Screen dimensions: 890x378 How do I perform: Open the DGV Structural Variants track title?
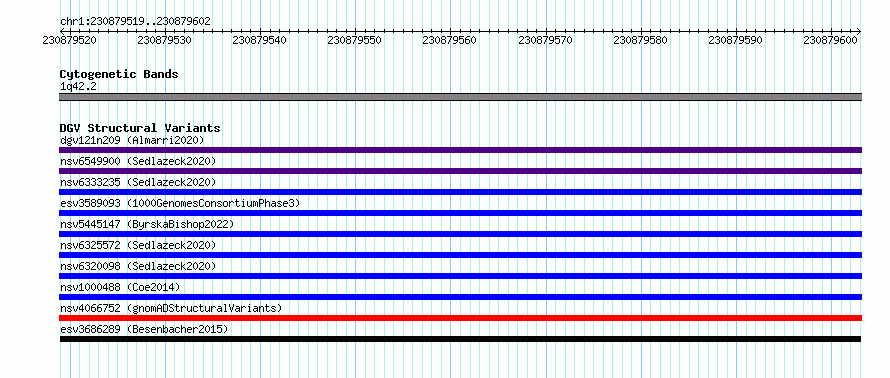click(140, 128)
